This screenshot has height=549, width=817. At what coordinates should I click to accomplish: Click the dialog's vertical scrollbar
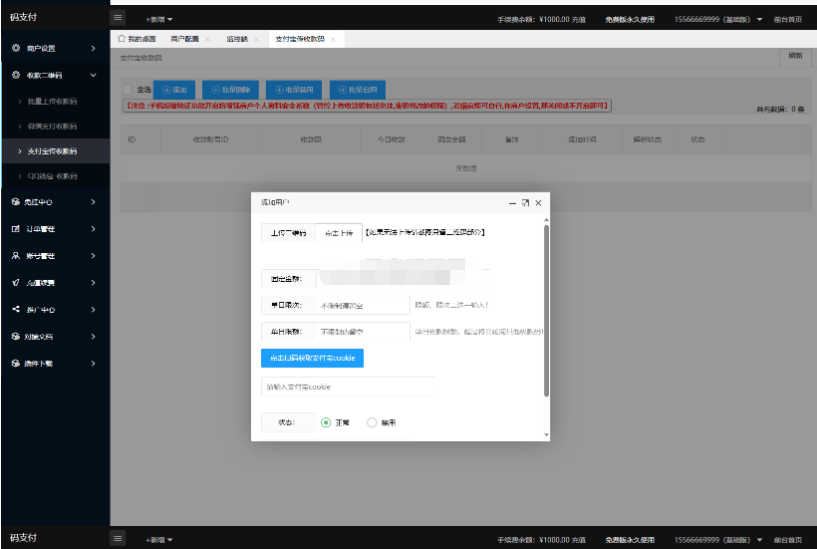click(546, 310)
